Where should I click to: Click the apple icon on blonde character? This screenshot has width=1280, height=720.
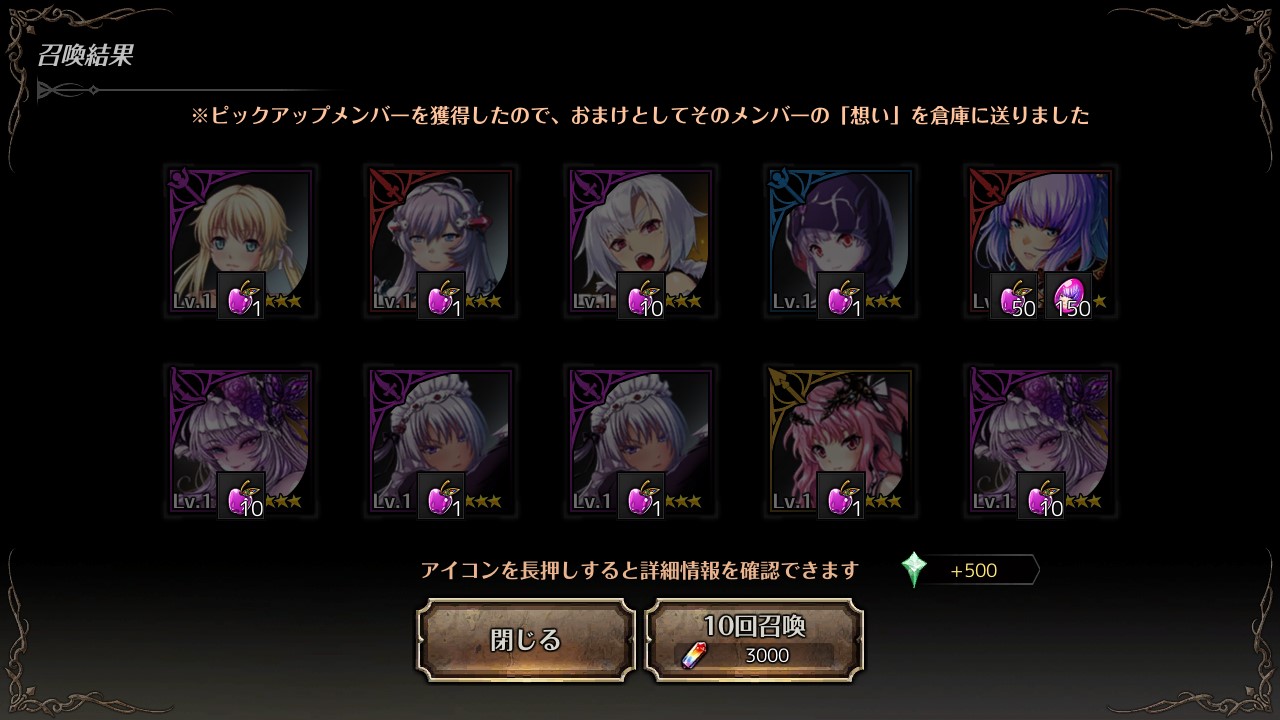pyautogui.click(x=241, y=296)
